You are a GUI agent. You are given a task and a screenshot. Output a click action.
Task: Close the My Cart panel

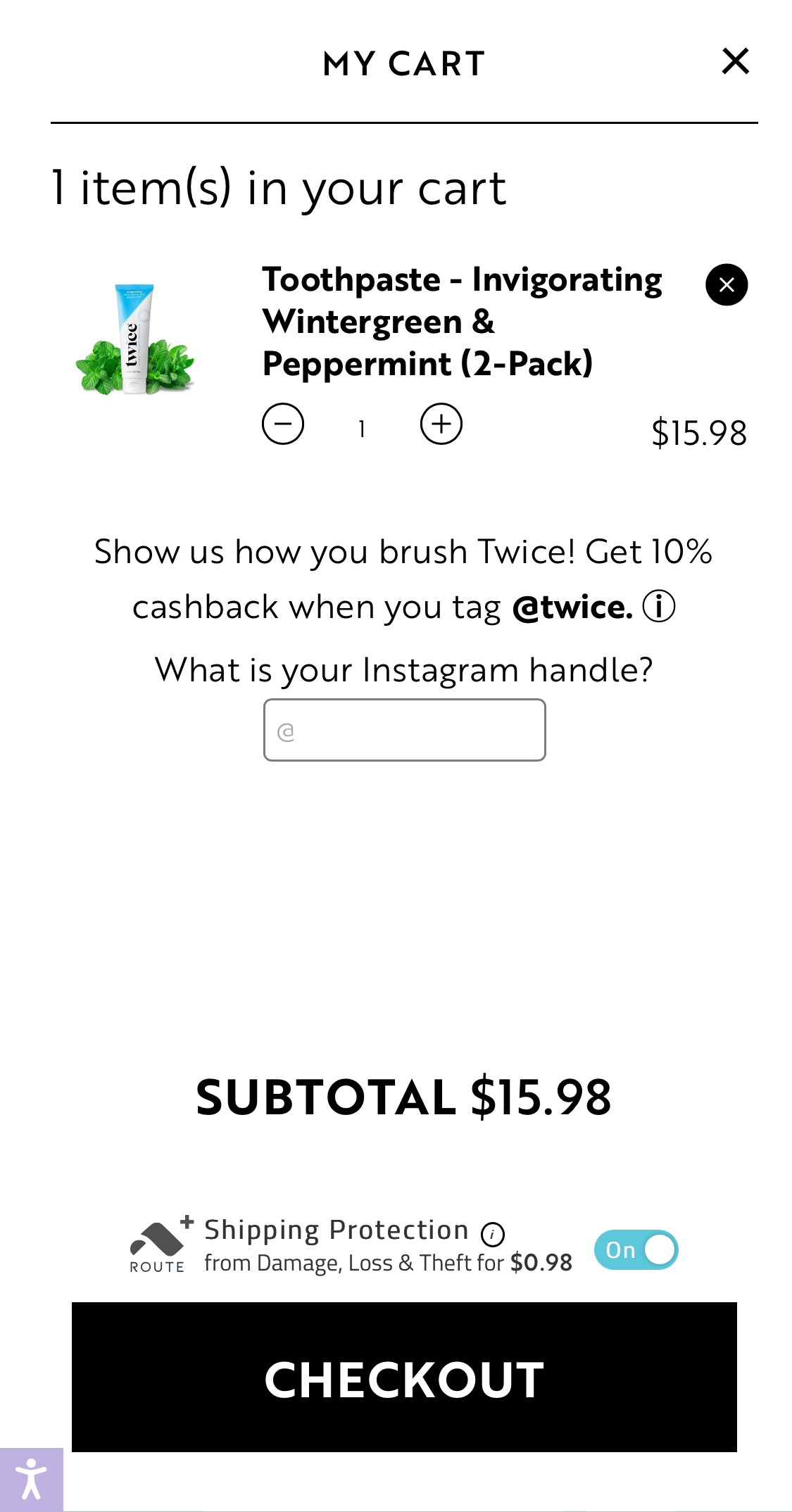pos(735,61)
